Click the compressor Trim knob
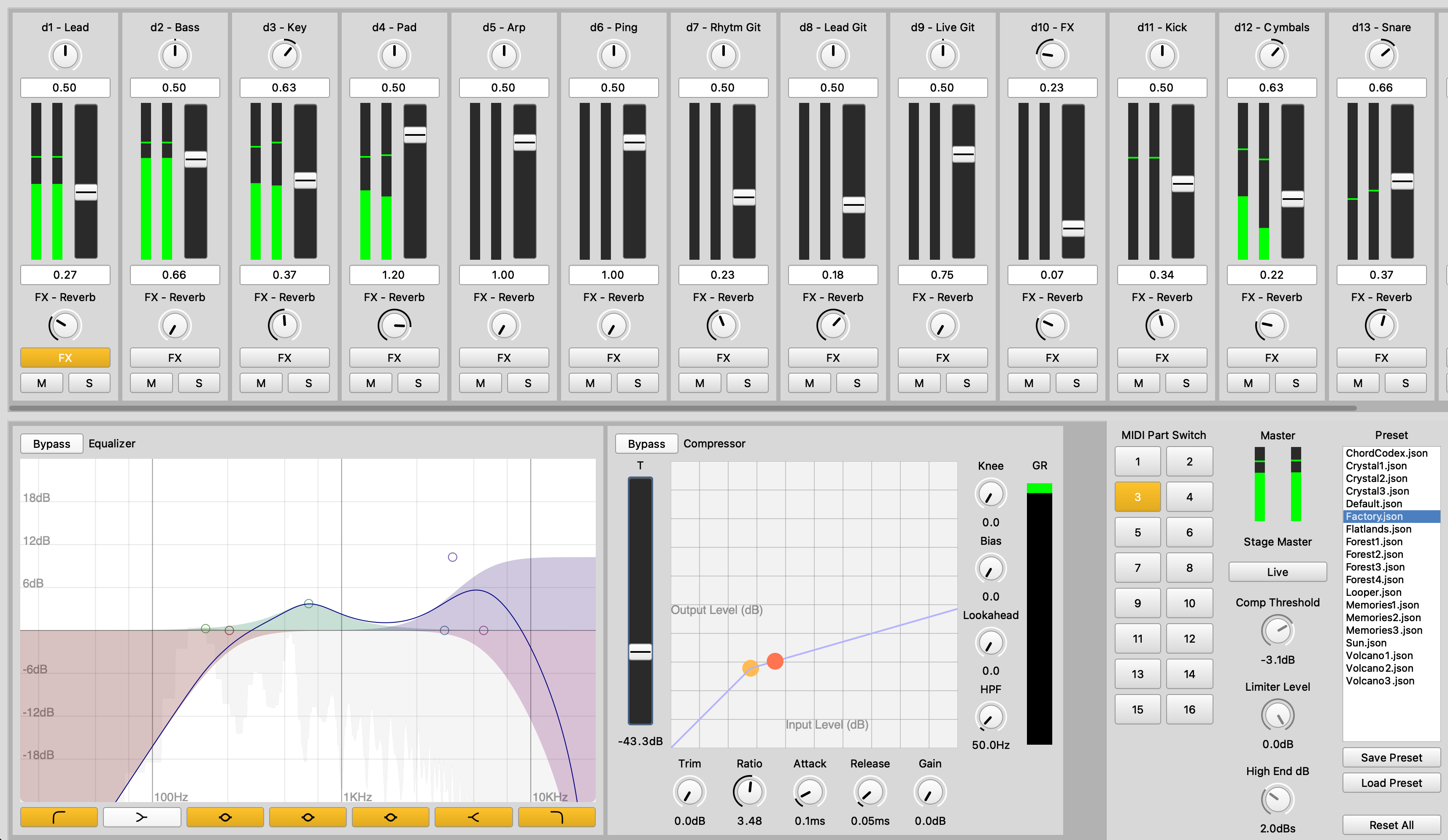Viewport: 1448px width, 840px height. [x=689, y=792]
